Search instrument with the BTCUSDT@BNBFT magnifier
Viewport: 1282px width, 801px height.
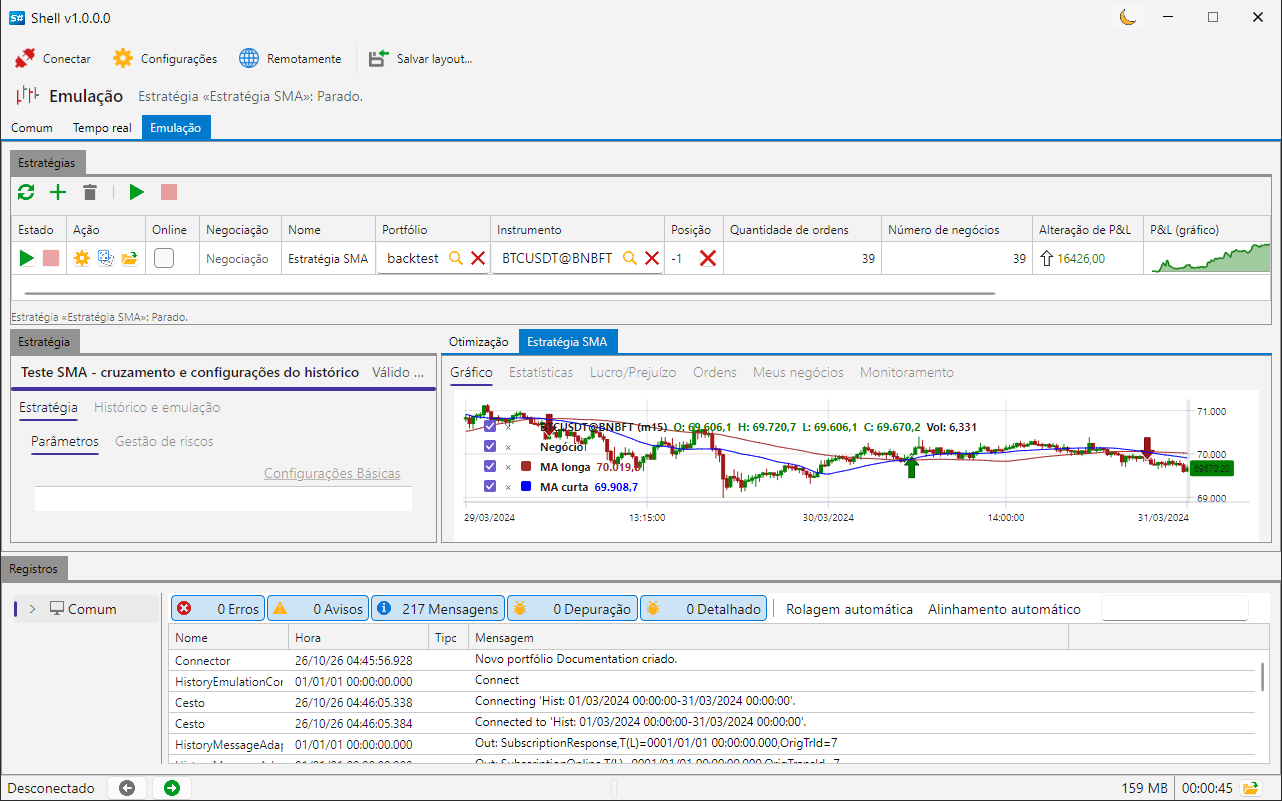[630, 258]
